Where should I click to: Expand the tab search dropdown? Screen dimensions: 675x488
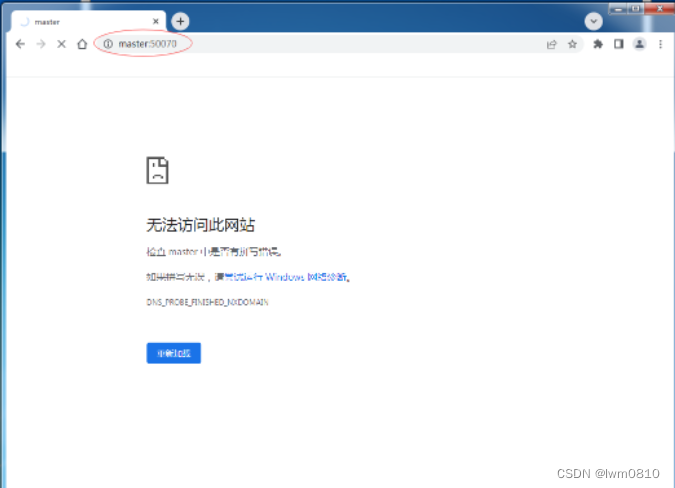click(x=594, y=21)
